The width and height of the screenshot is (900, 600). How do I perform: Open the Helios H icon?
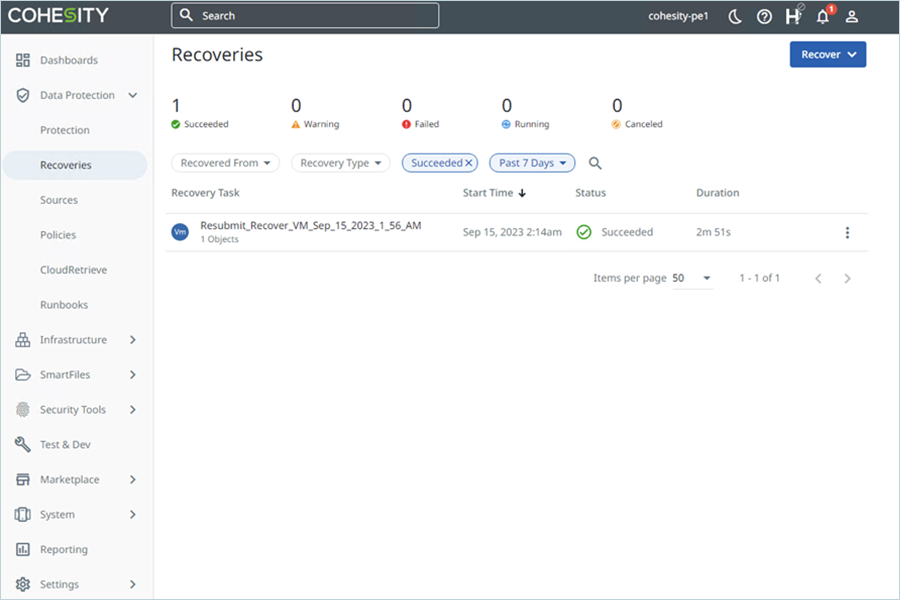pyautogui.click(x=793, y=16)
